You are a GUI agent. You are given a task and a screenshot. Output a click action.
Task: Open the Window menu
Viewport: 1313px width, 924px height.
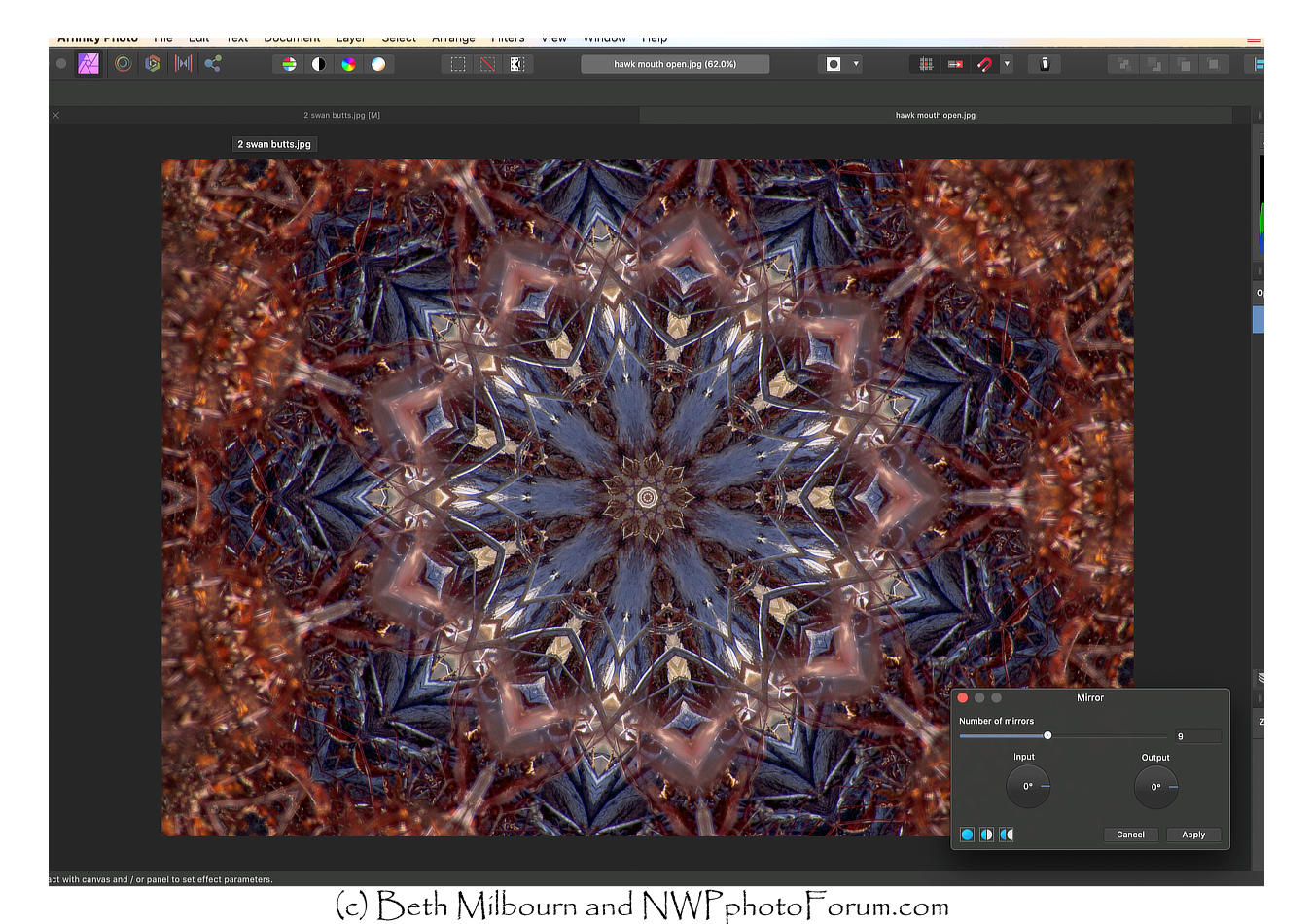605,39
